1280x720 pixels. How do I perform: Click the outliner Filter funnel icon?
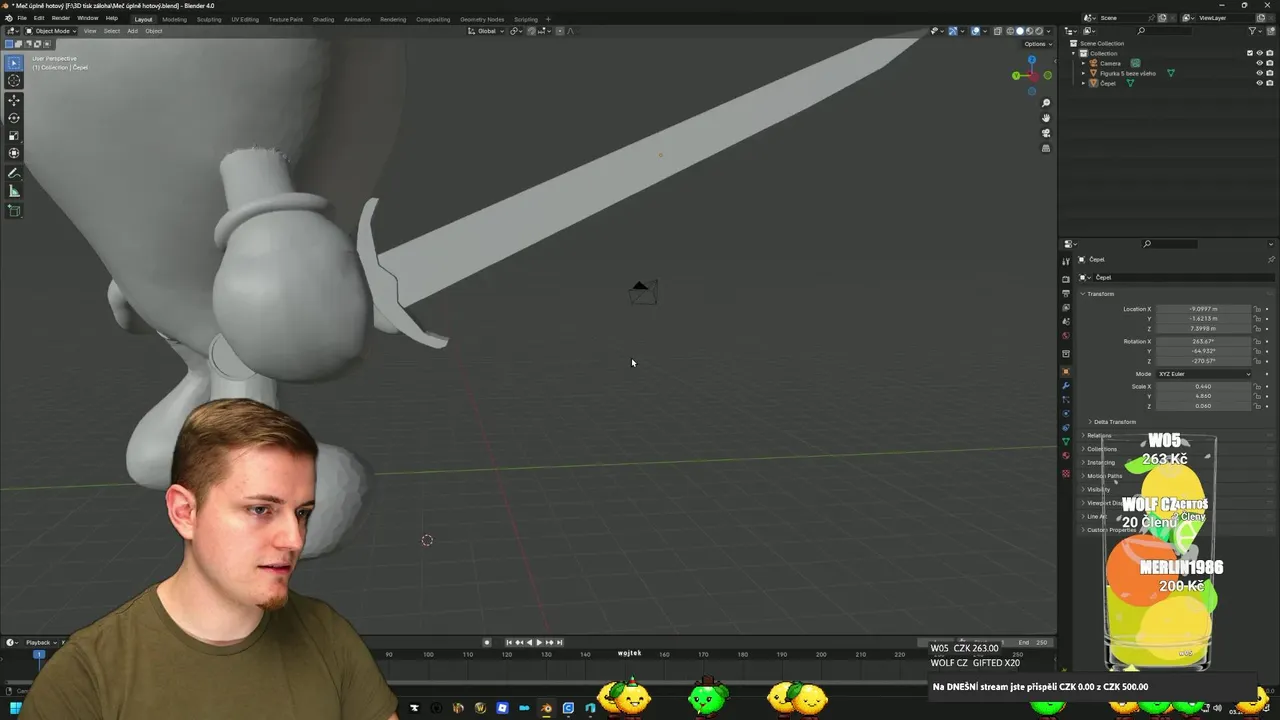pyautogui.click(x=1253, y=31)
